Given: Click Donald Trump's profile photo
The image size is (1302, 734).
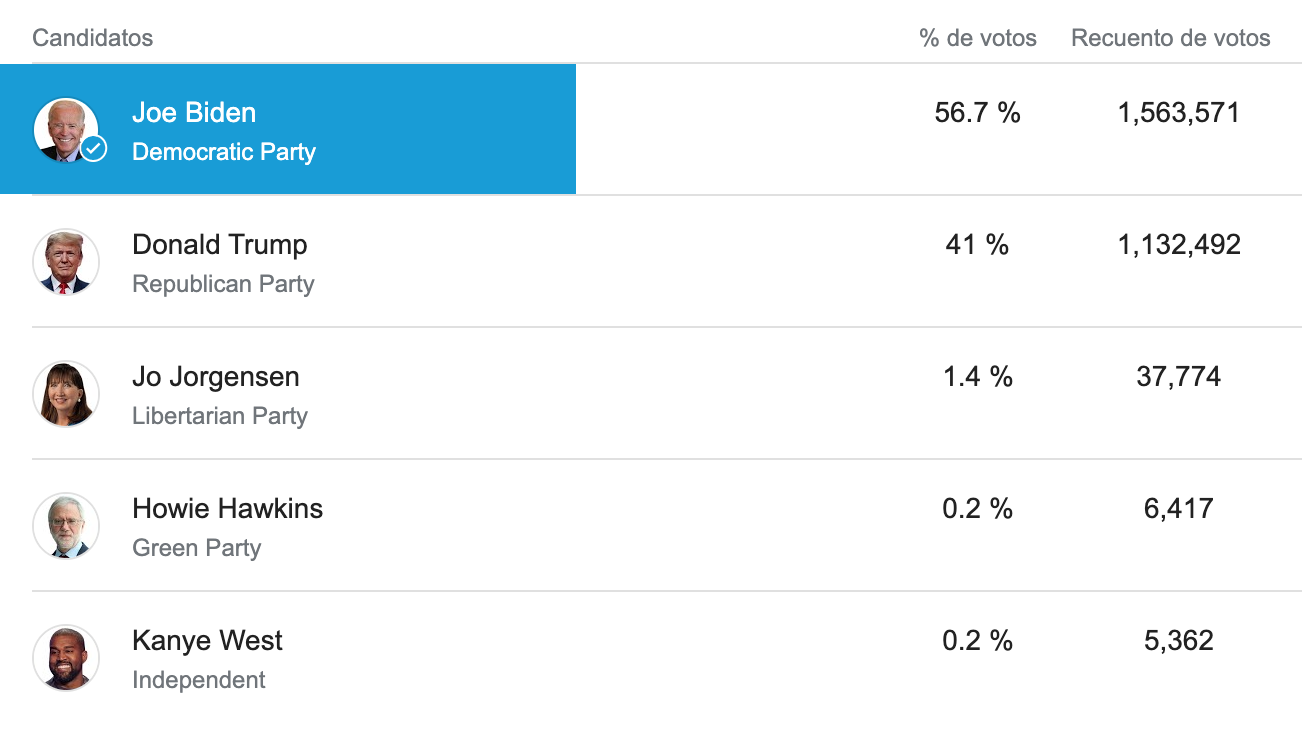Looking at the screenshot, I should pos(66,261).
